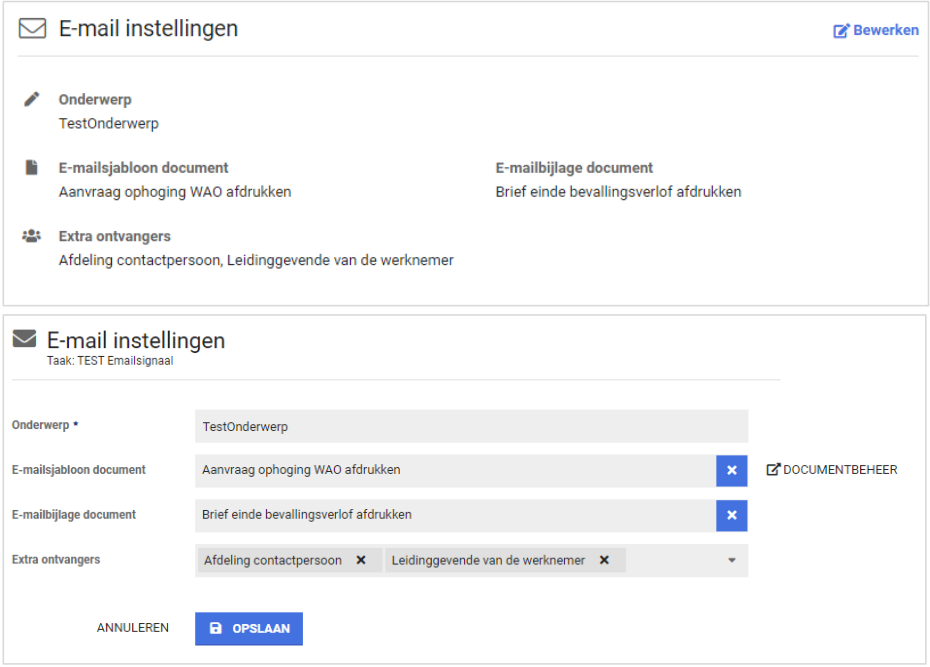Screen dimensions: 930x667
Task: Open the E-mailsjabloon document selector in form
Action: point(455,470)
